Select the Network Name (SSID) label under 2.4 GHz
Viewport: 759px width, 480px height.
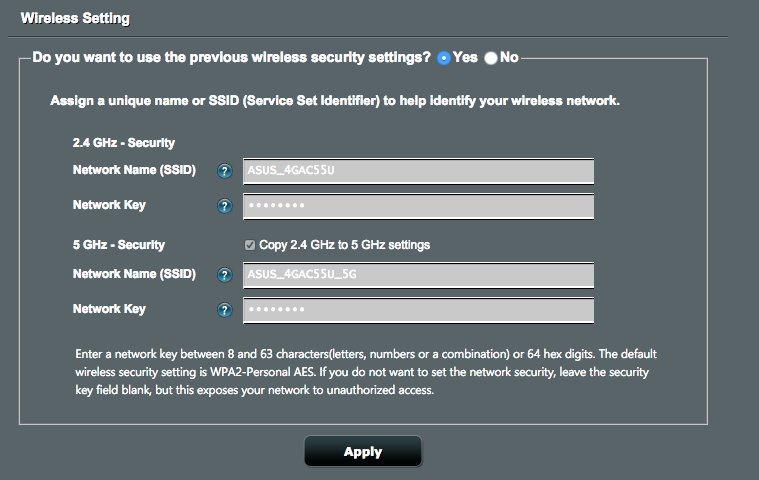point(134,170)
